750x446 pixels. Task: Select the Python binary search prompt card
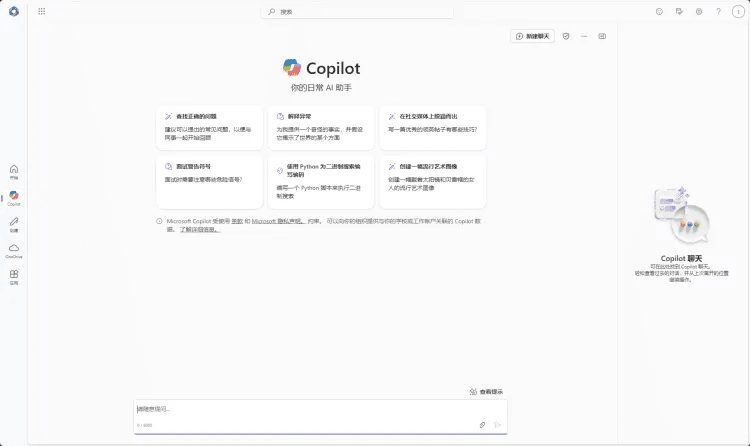coord(321,182)
